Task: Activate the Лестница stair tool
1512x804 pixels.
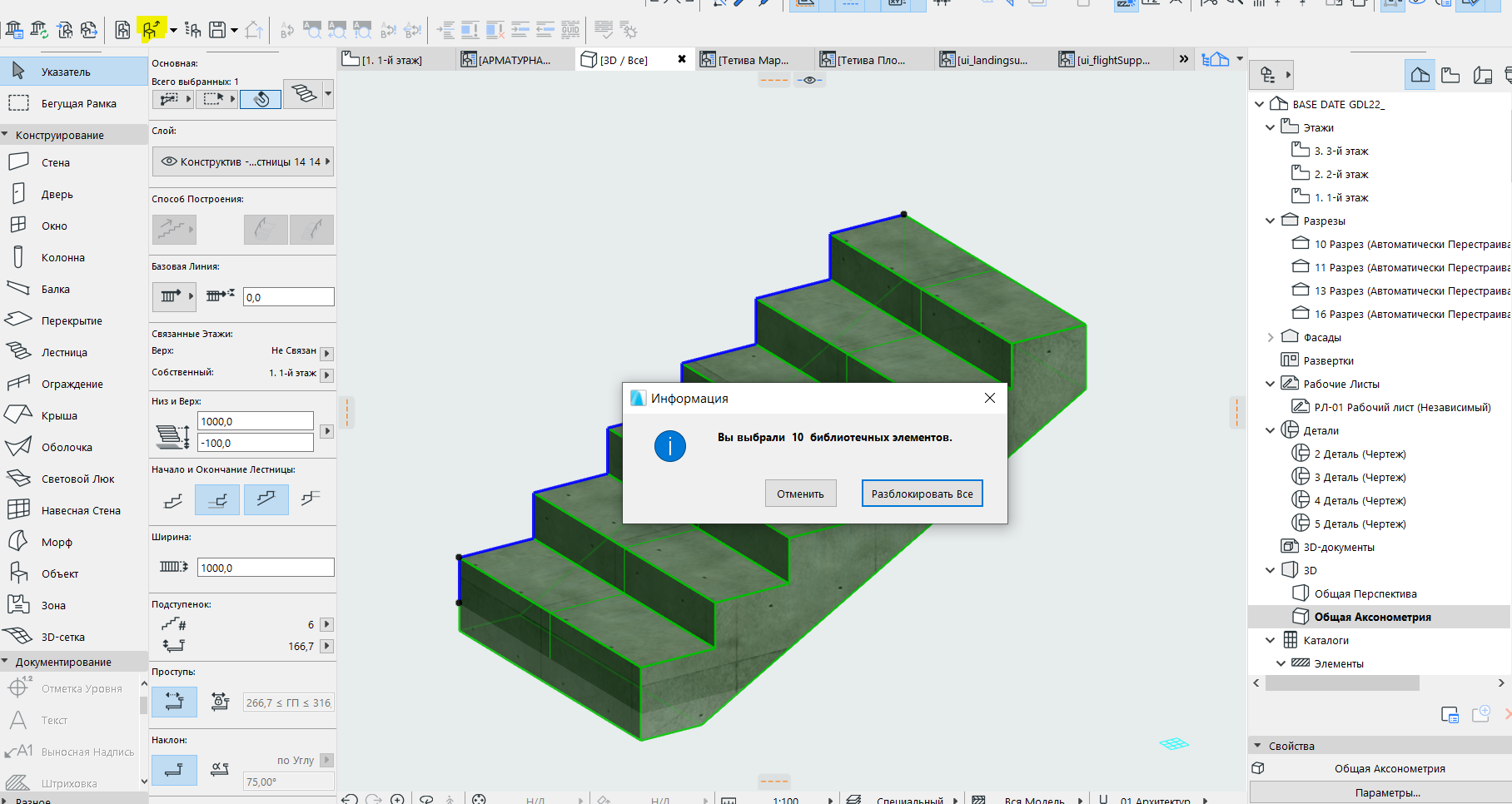Action: [x=74, y=352]
